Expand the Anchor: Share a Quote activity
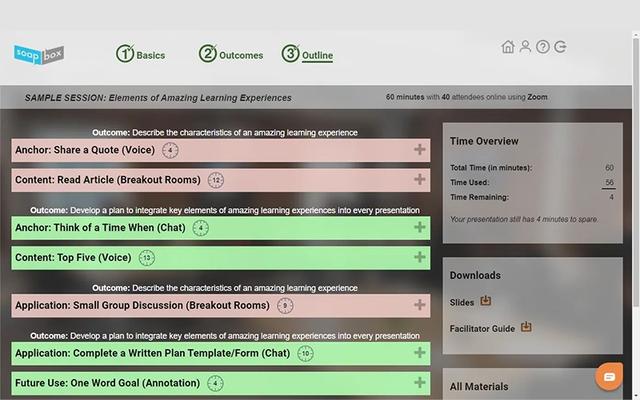The height and width of the screenshot is (400, 640). point(419,150)
